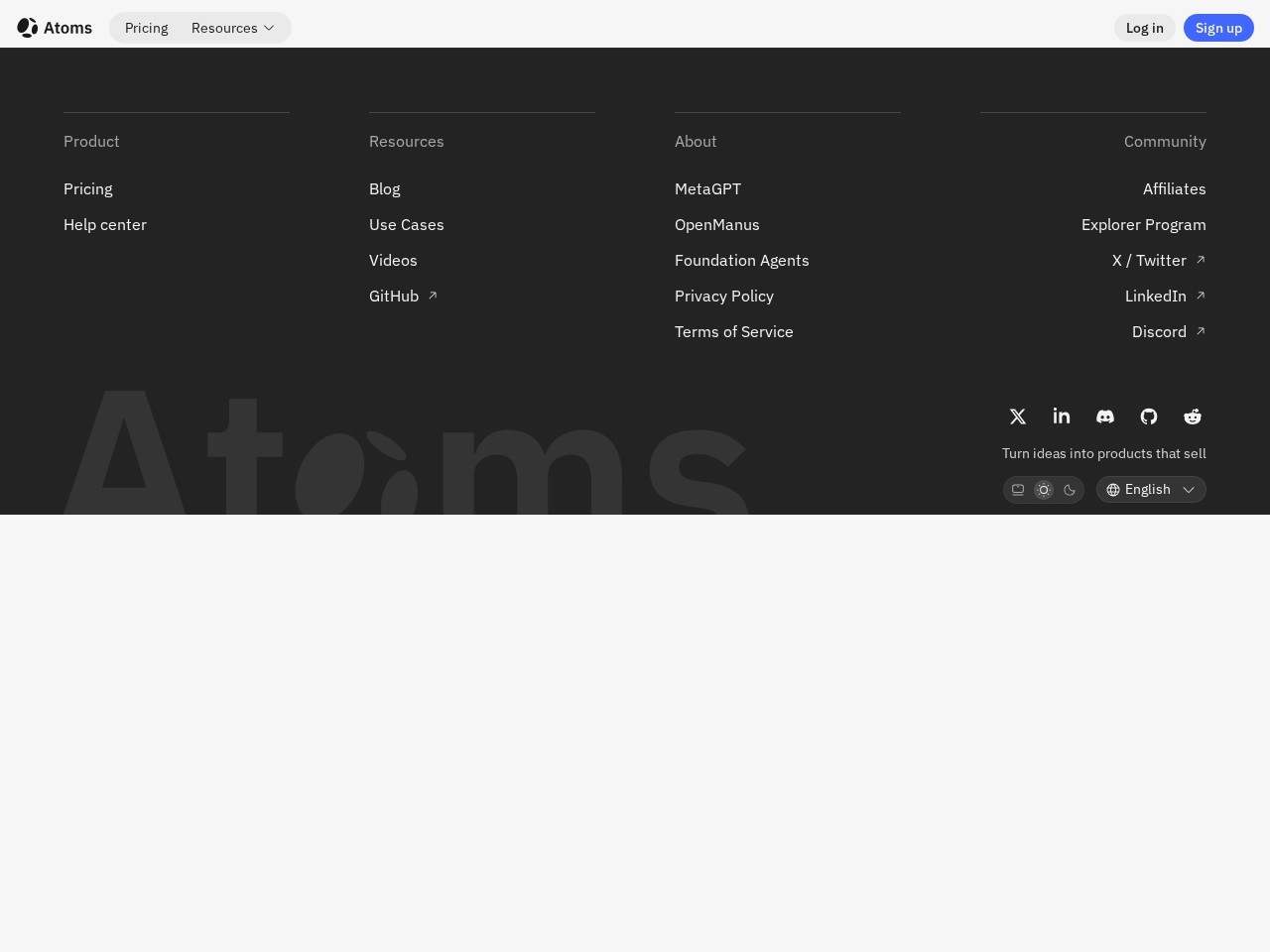
Task: Click the globe icon in the language selector
Action: click(x=1113, y=489)
